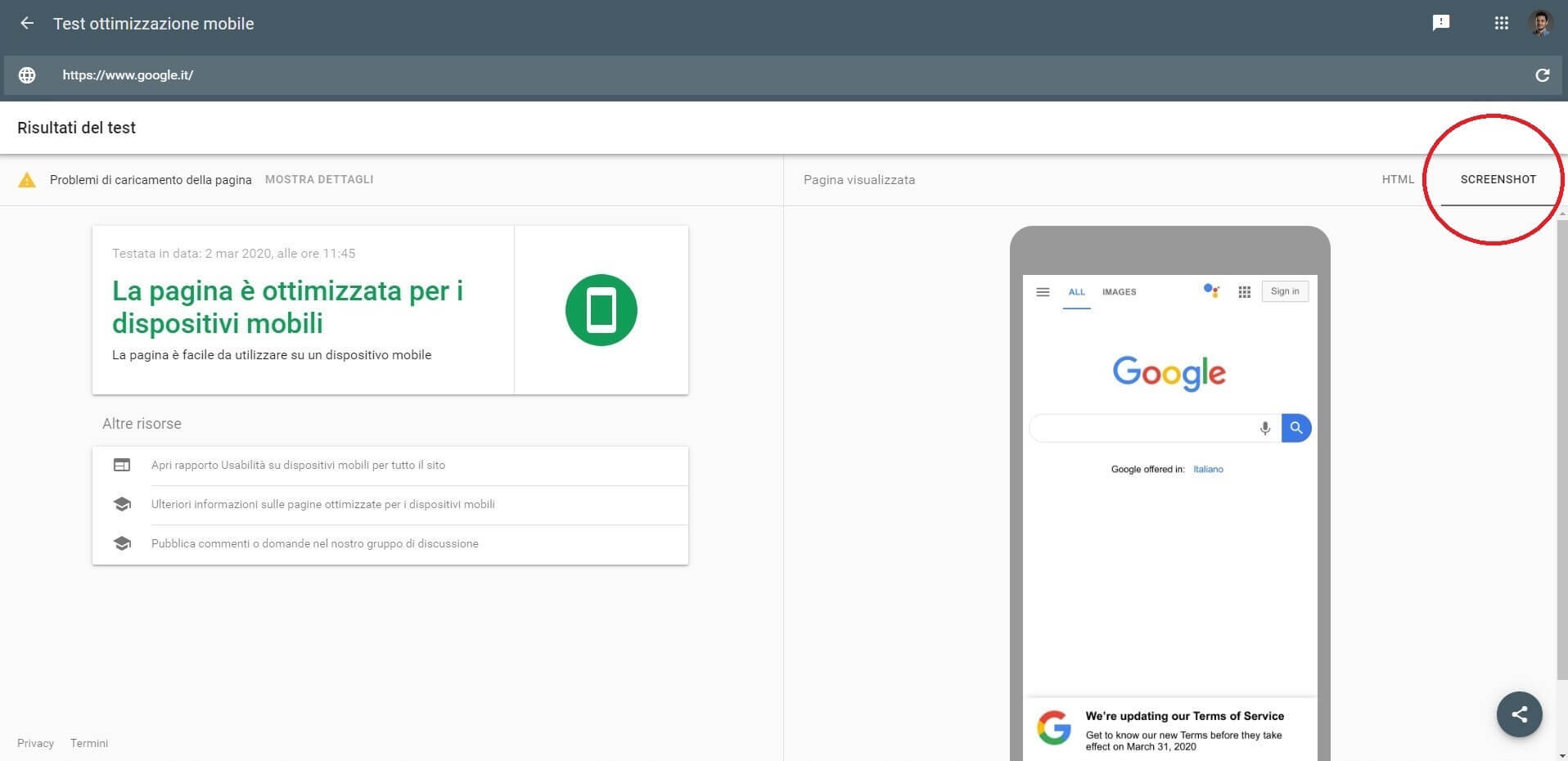Image resolution: width=1568 pixels, height=761 pixels.
Task: Open the Google apps grid in header
Action: pos(1501,23)
